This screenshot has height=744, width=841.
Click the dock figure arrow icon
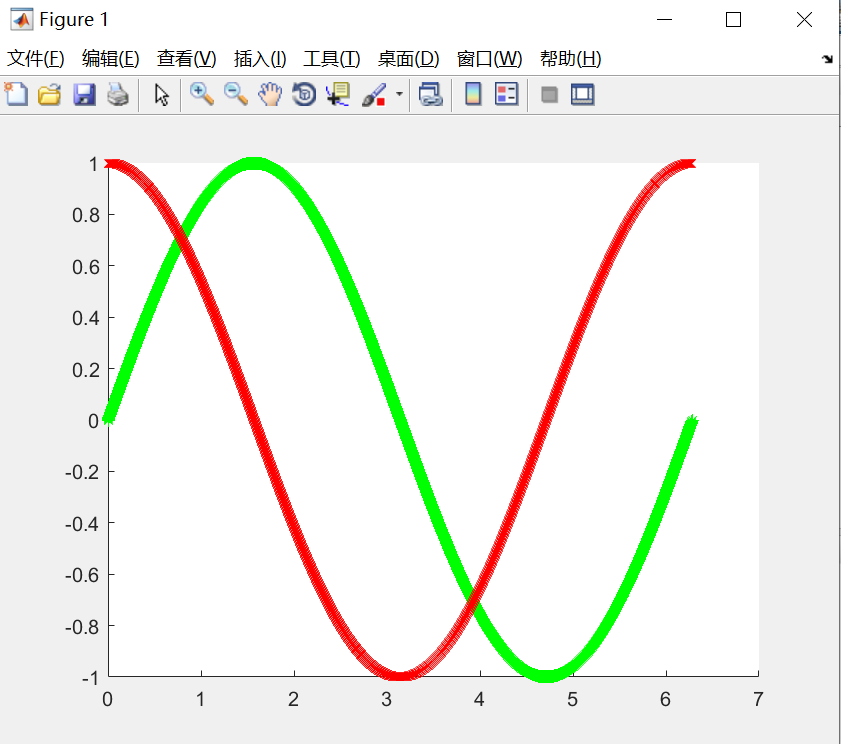[828, 58]
